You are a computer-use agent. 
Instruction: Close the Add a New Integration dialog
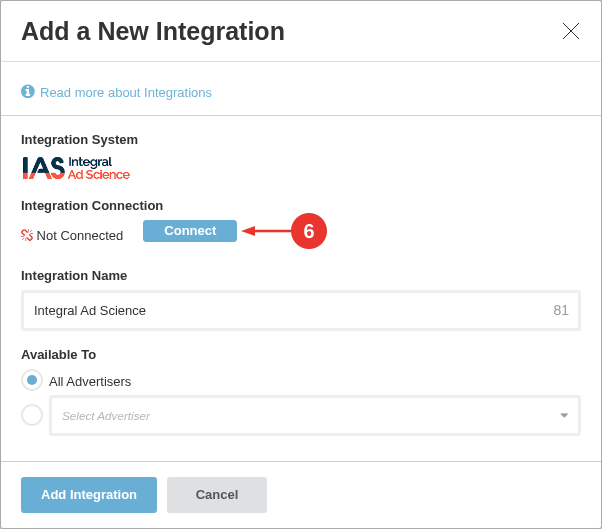coord(571,31)
